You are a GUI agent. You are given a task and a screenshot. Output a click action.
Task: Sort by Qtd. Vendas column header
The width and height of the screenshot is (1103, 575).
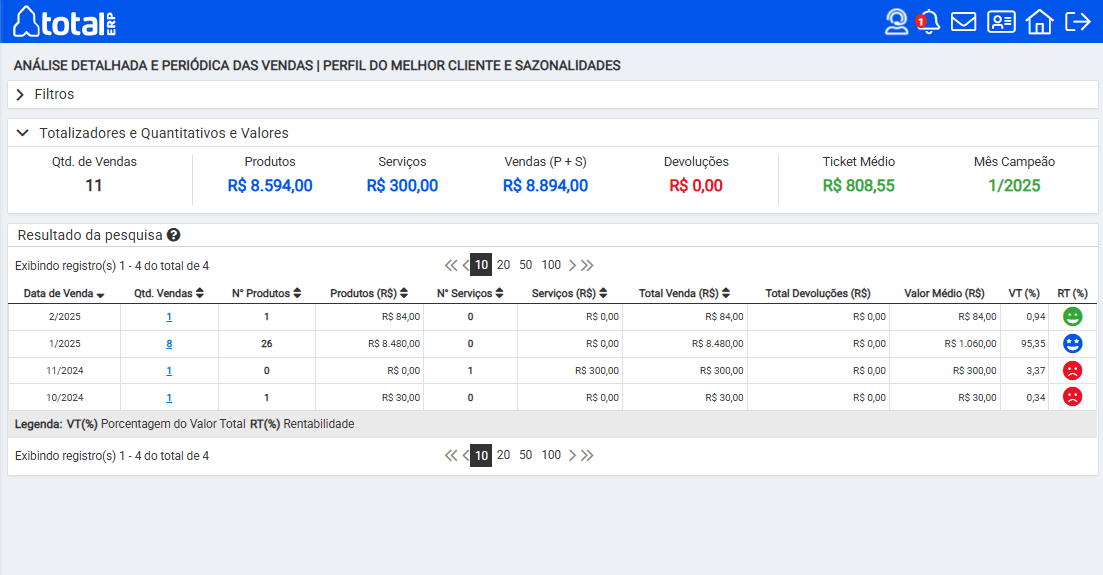[x=169, y=294]
